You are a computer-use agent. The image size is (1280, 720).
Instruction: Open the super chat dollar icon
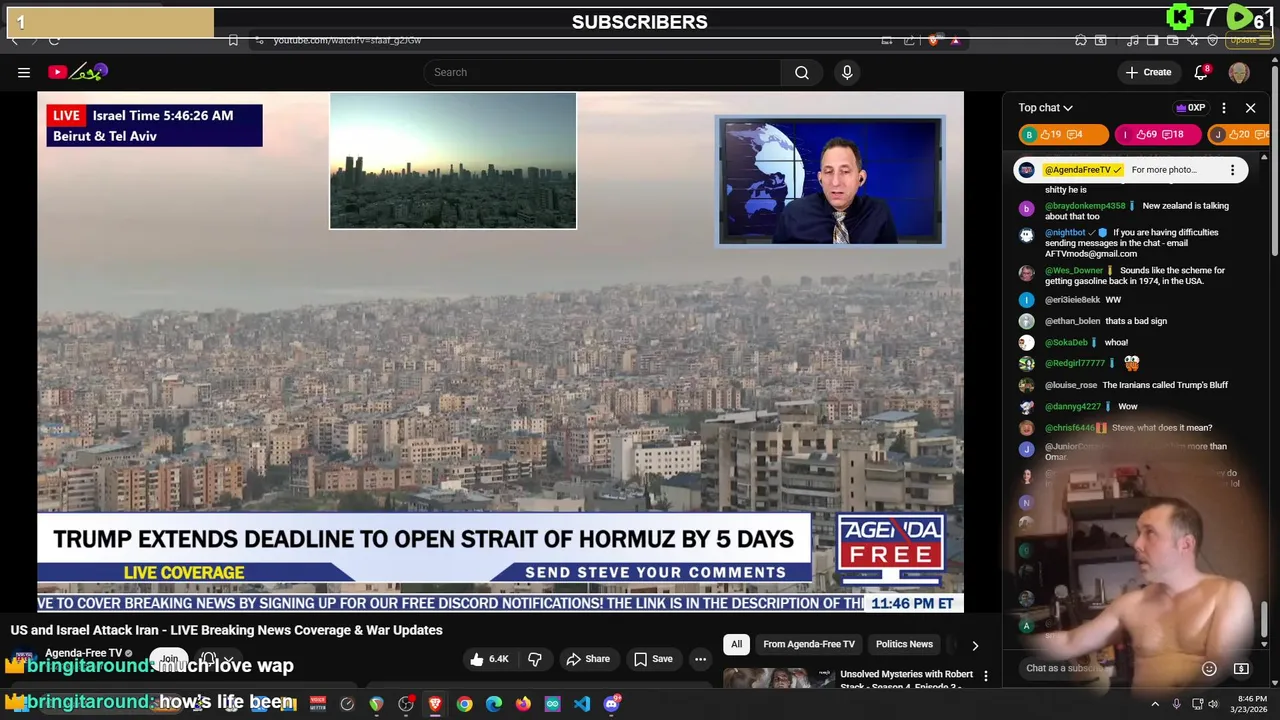pos(1241,668)
